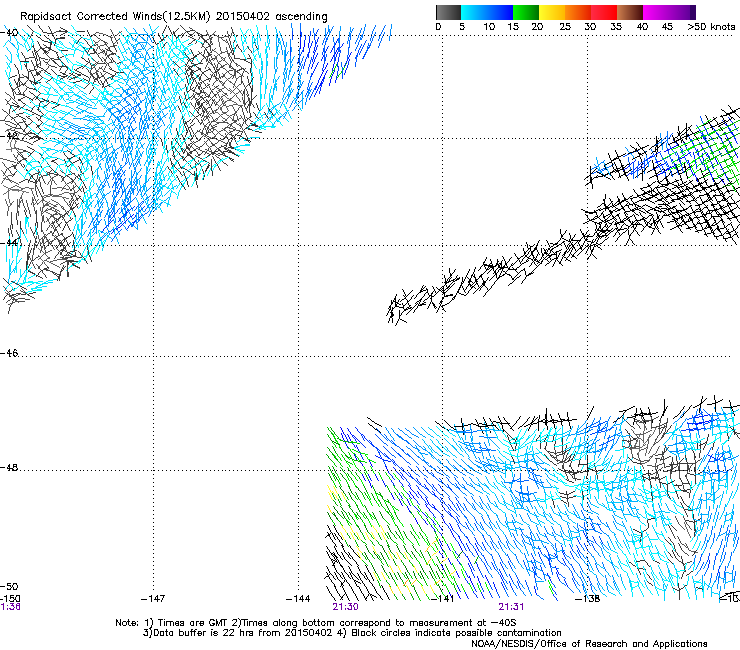Viewport: 740px width, 650px height.
Task: Click the purple '21:30' time marker
Action: (x=345, y=607)
